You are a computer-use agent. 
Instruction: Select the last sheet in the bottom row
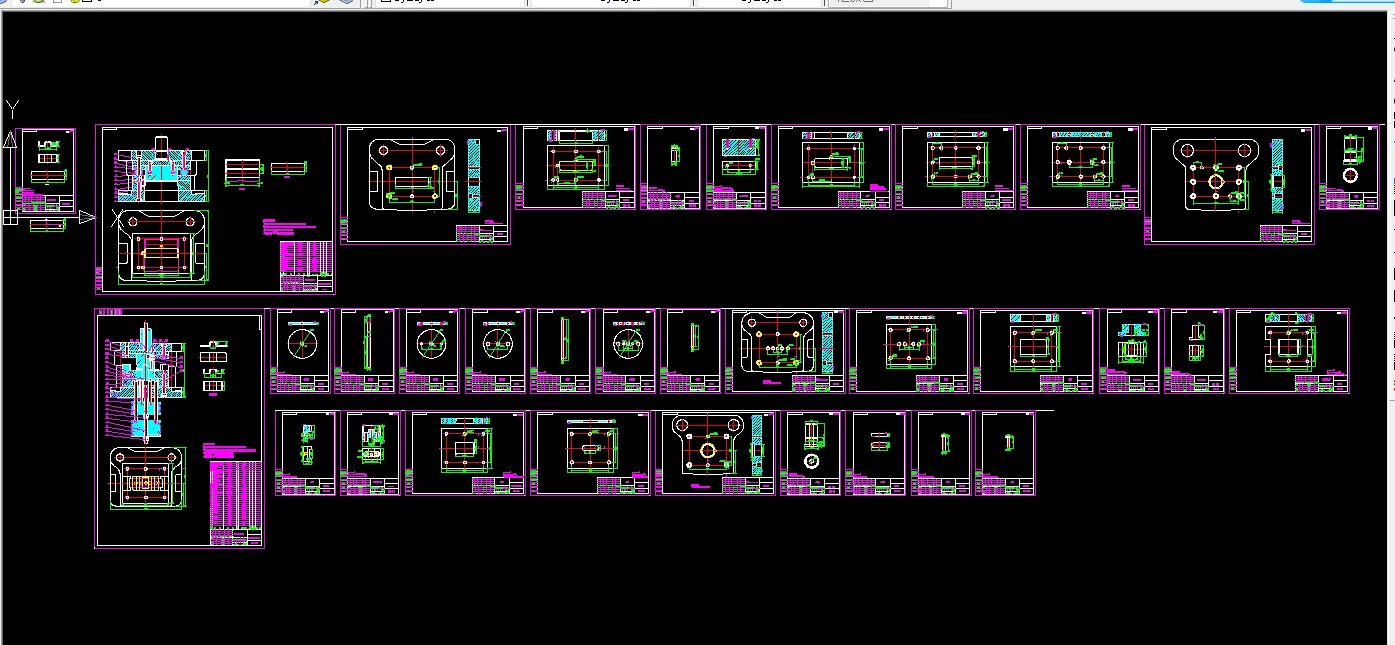[1006, 453]
